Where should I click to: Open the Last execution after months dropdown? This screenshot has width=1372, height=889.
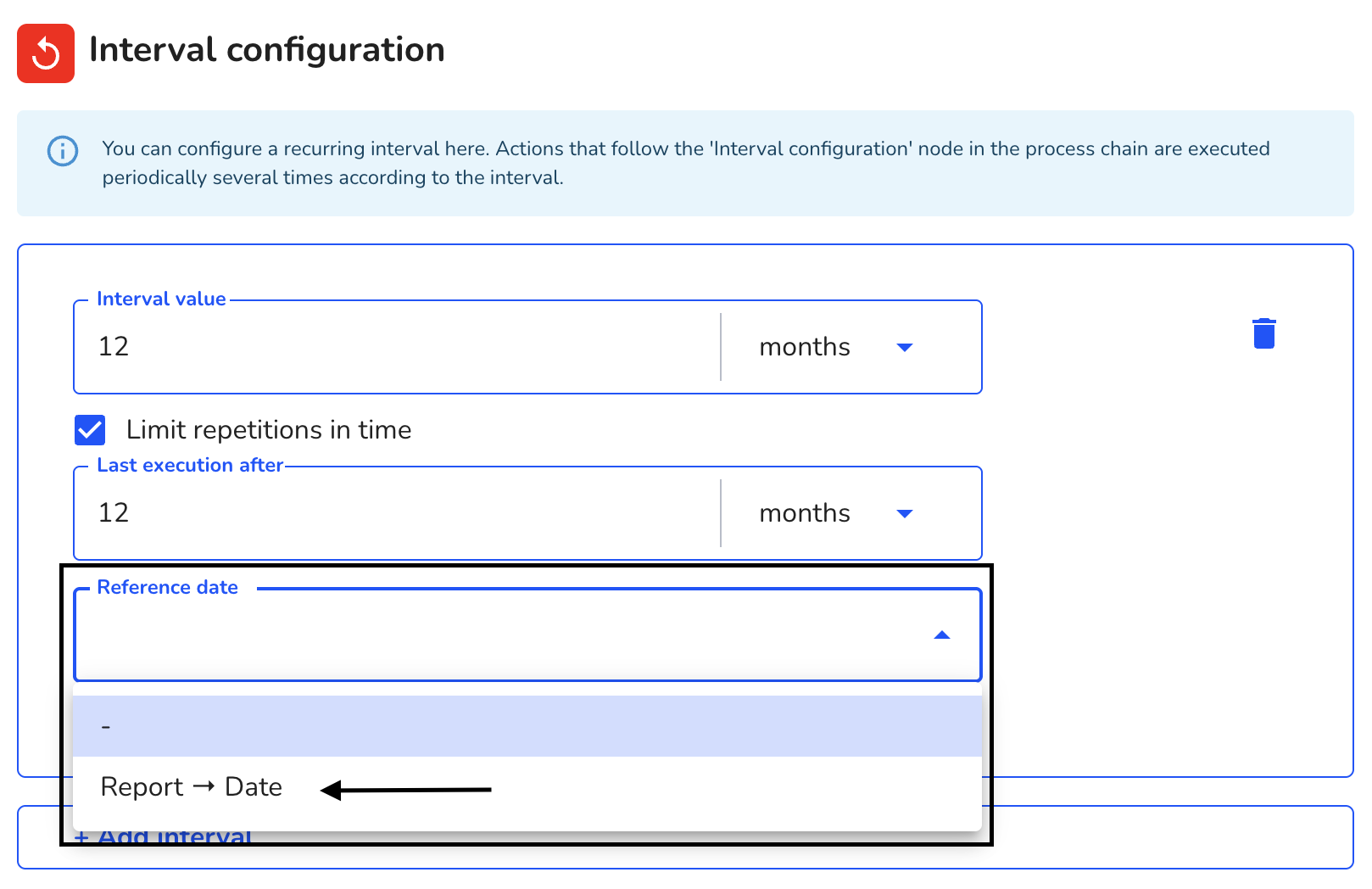[851, 513]
